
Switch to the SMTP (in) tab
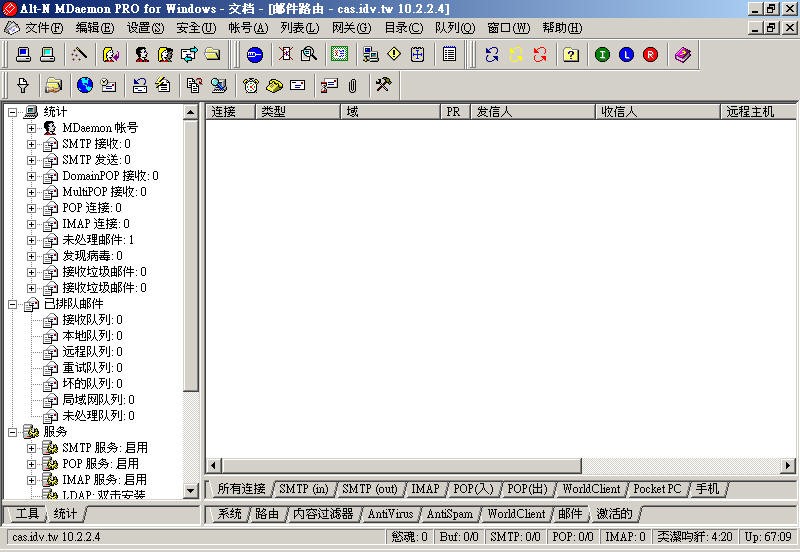pos(304,489)
